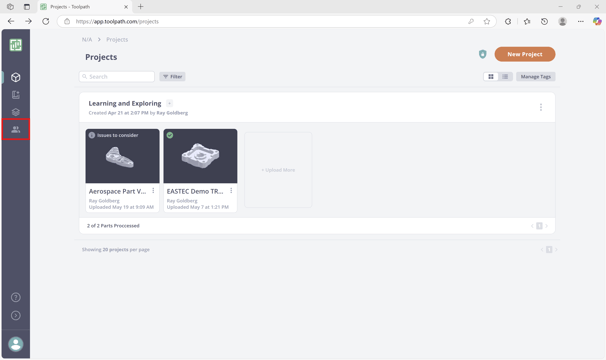Click the Issues to consider info icon
Image resolution: width=606 pixels, height=360 pixels.
coord(92,135)
